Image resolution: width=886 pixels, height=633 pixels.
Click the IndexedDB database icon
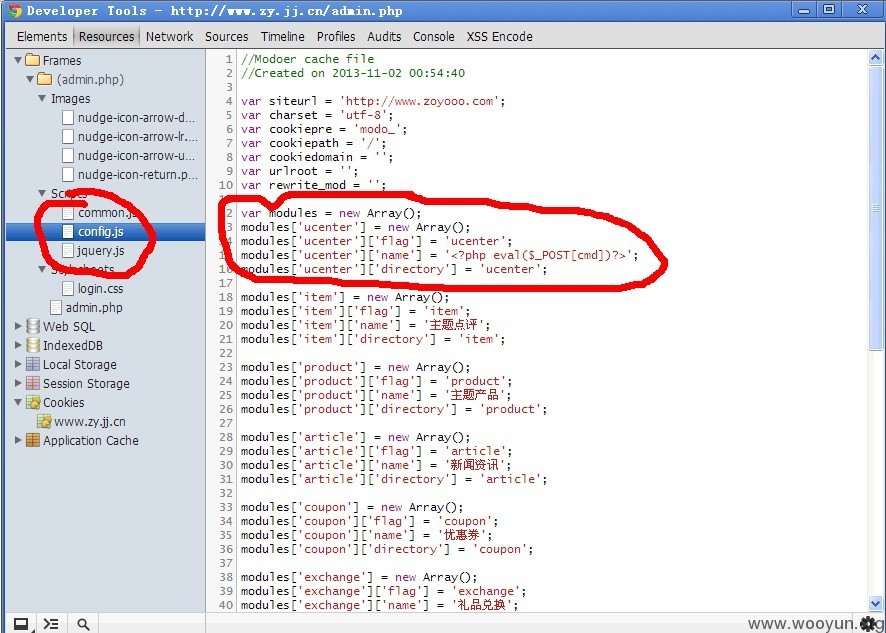tap(33, 345)
